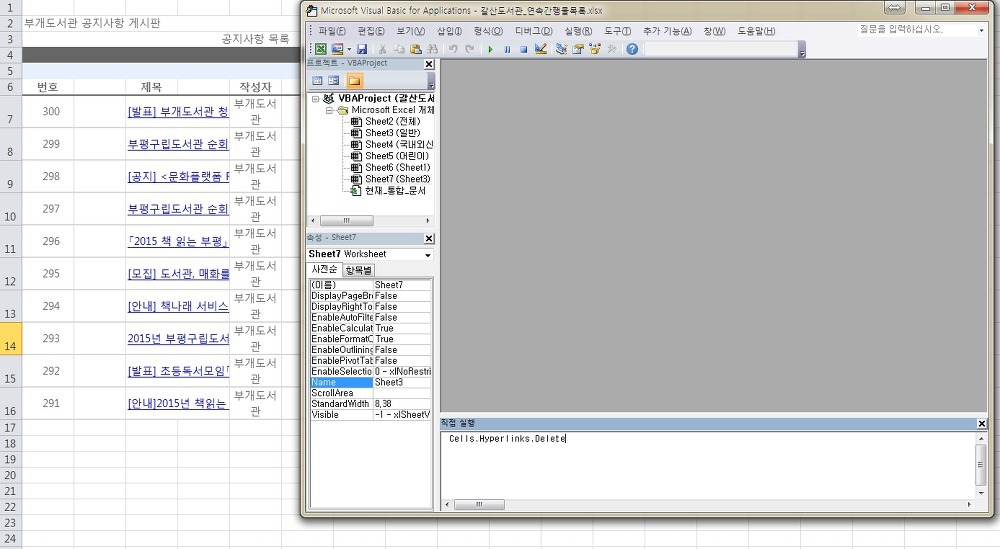Open [발표] 부개도서관 link in Excel sheet
The width and height of the screenshot is (1000, 549).
178,112
